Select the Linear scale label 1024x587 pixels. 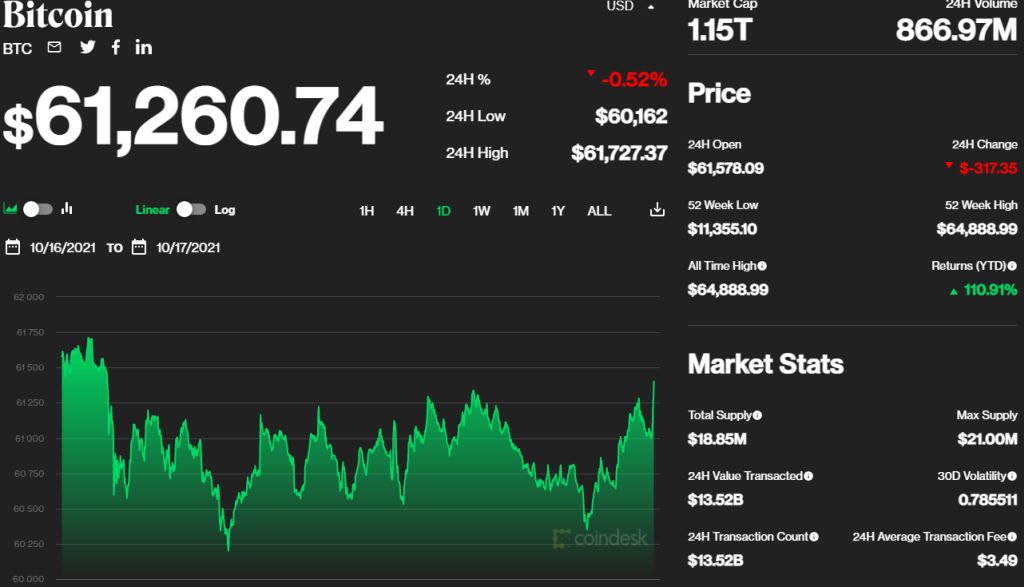[152, 210]
